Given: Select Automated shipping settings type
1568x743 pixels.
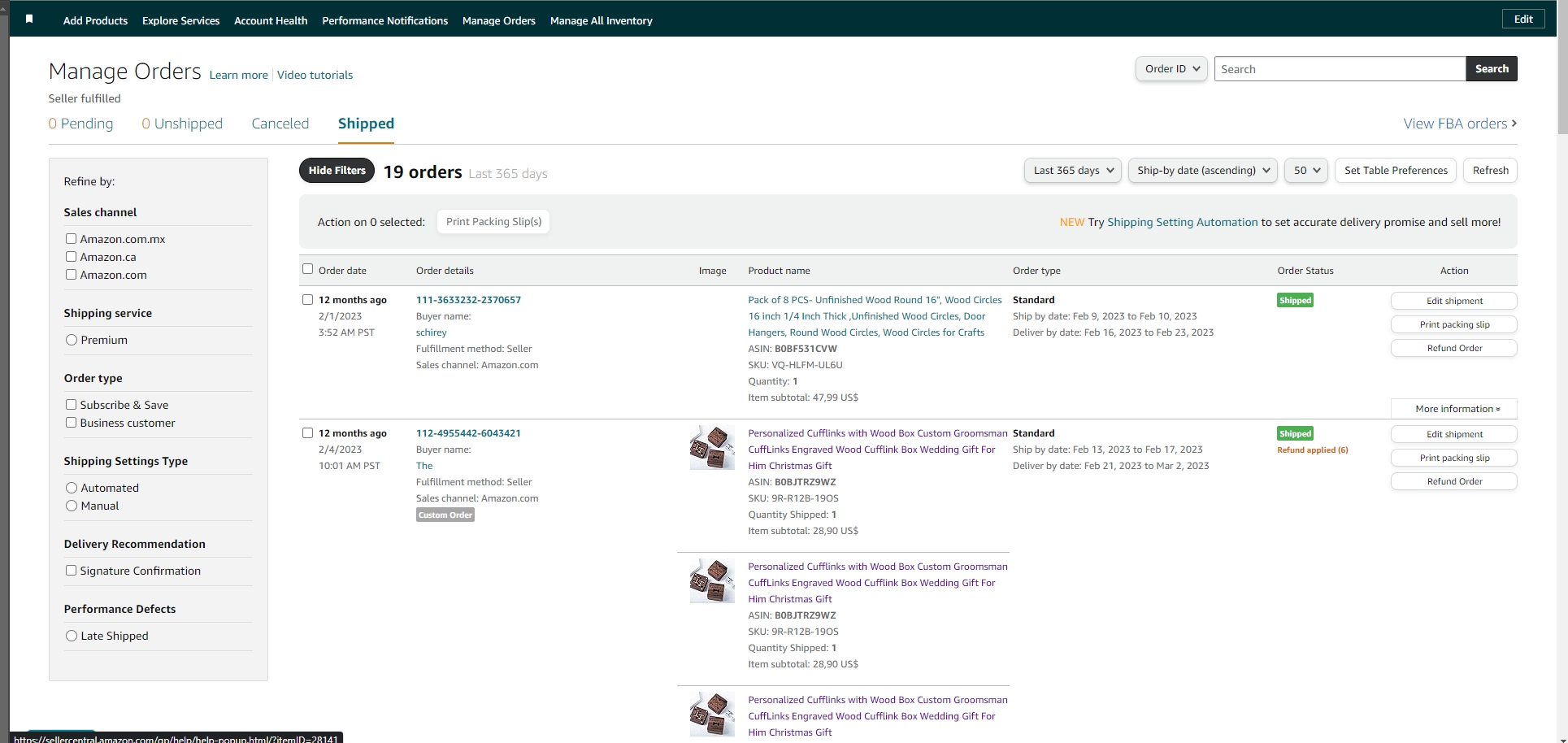Looking at the screenshot, I should pos(72,488).
